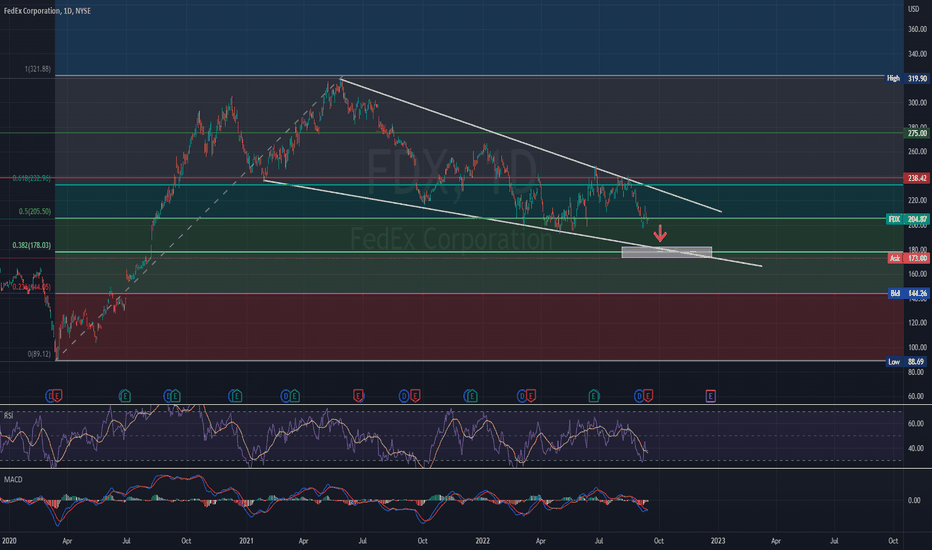Click the red 238.42 price level label

917,178
